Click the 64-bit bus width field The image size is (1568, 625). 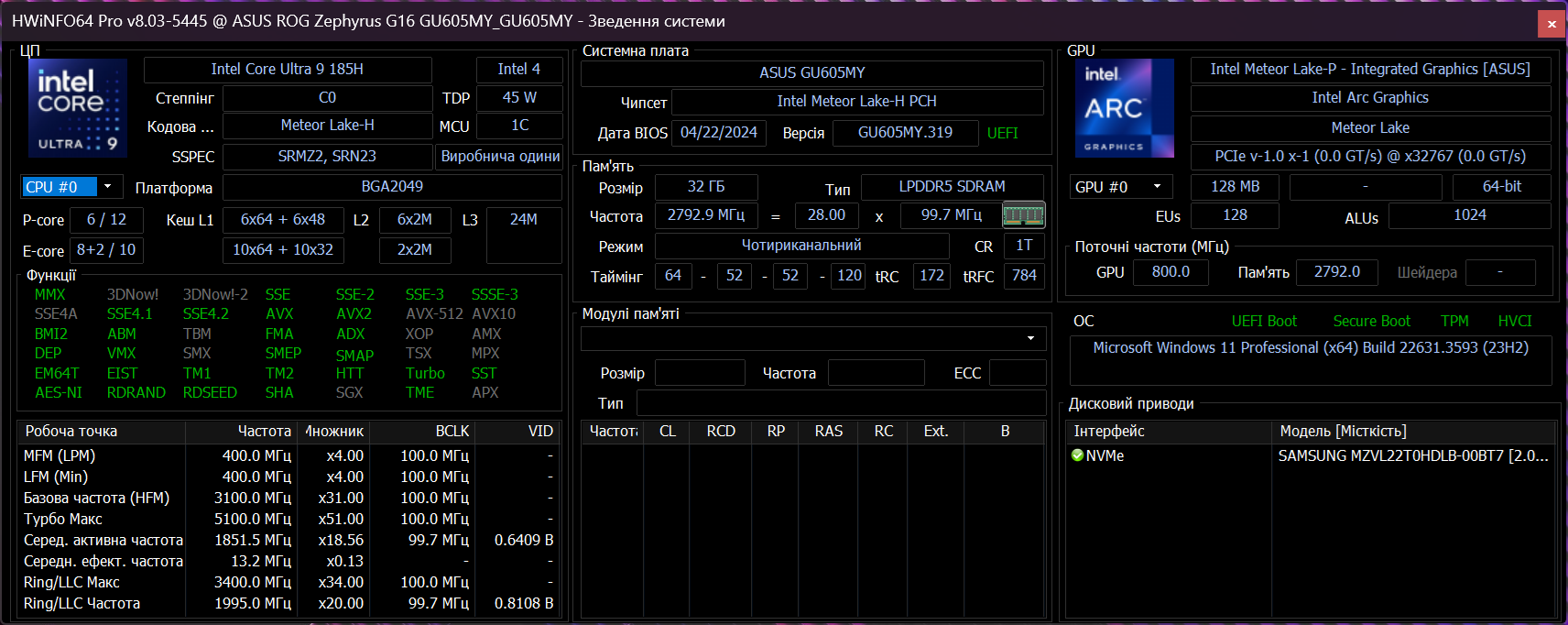(x=1502, y=187)
